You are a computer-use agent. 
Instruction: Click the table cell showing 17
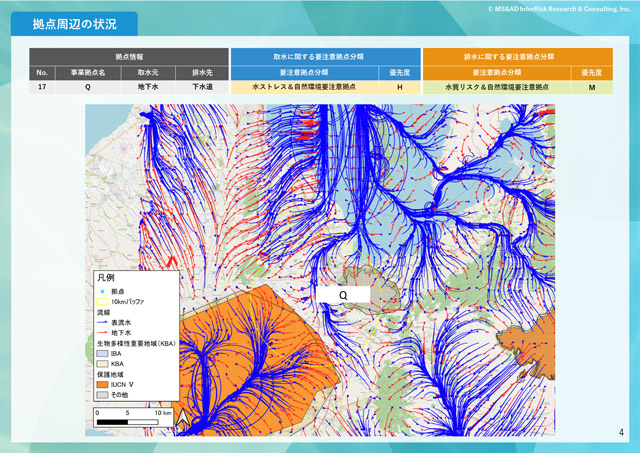pos(42,87)
